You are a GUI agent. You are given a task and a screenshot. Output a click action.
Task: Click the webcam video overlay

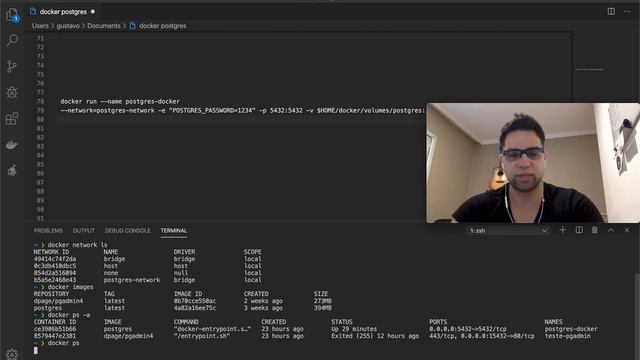[x=533, y=163]
